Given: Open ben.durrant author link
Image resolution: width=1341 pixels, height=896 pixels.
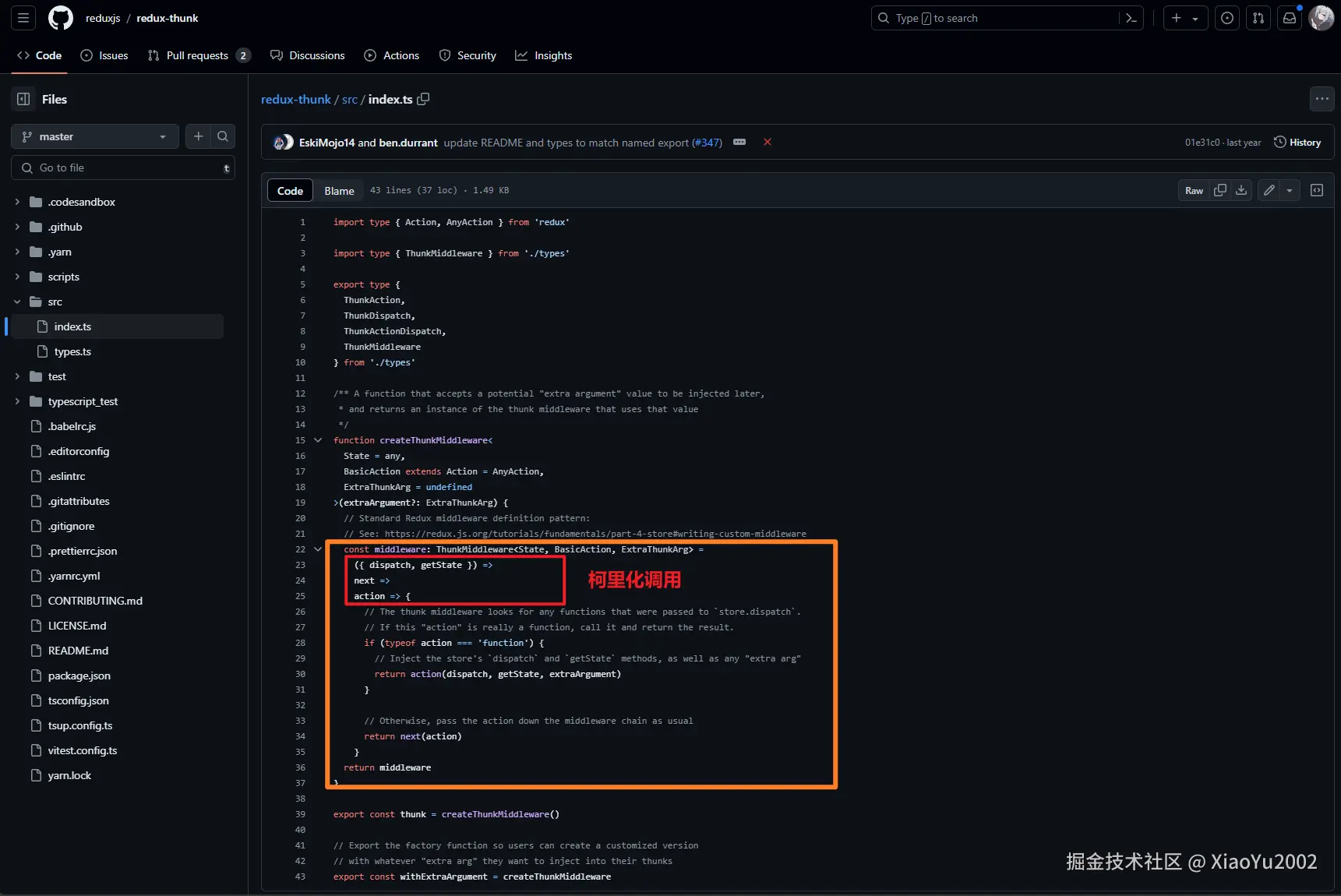Looking at the screenshot, I should point(408,143).
